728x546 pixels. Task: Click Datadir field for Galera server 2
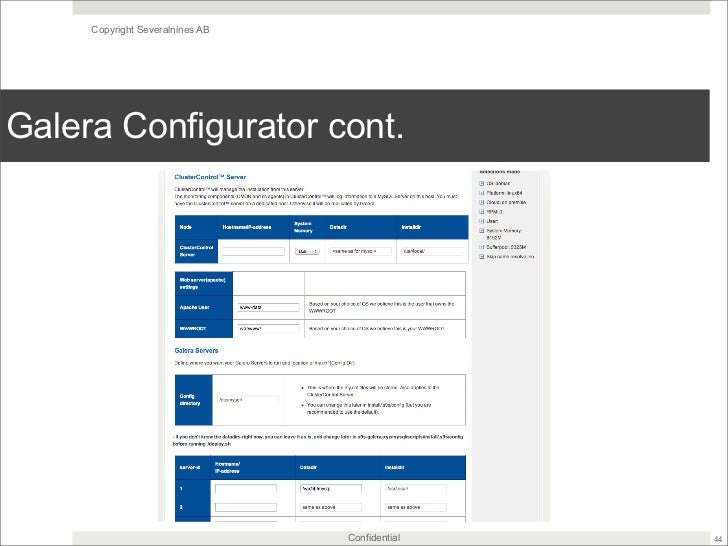click(x=331, y=507)
